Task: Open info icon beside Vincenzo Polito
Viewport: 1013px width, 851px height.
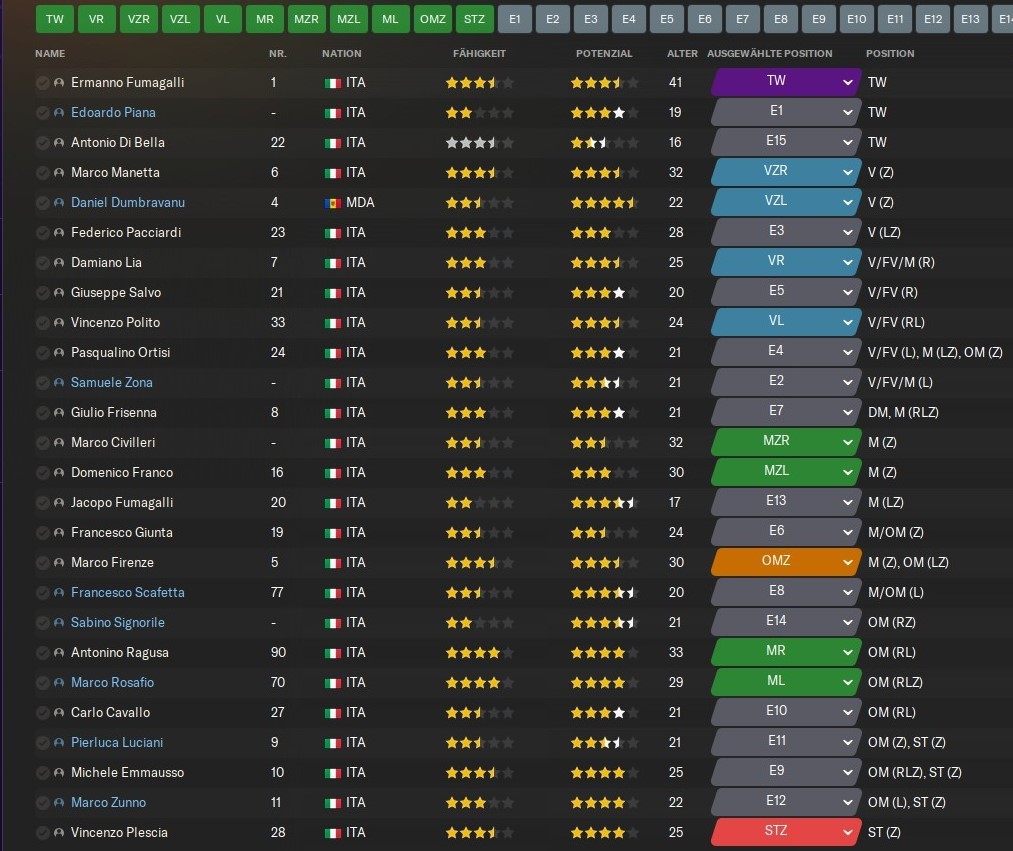Action: (x=59, y=322)
